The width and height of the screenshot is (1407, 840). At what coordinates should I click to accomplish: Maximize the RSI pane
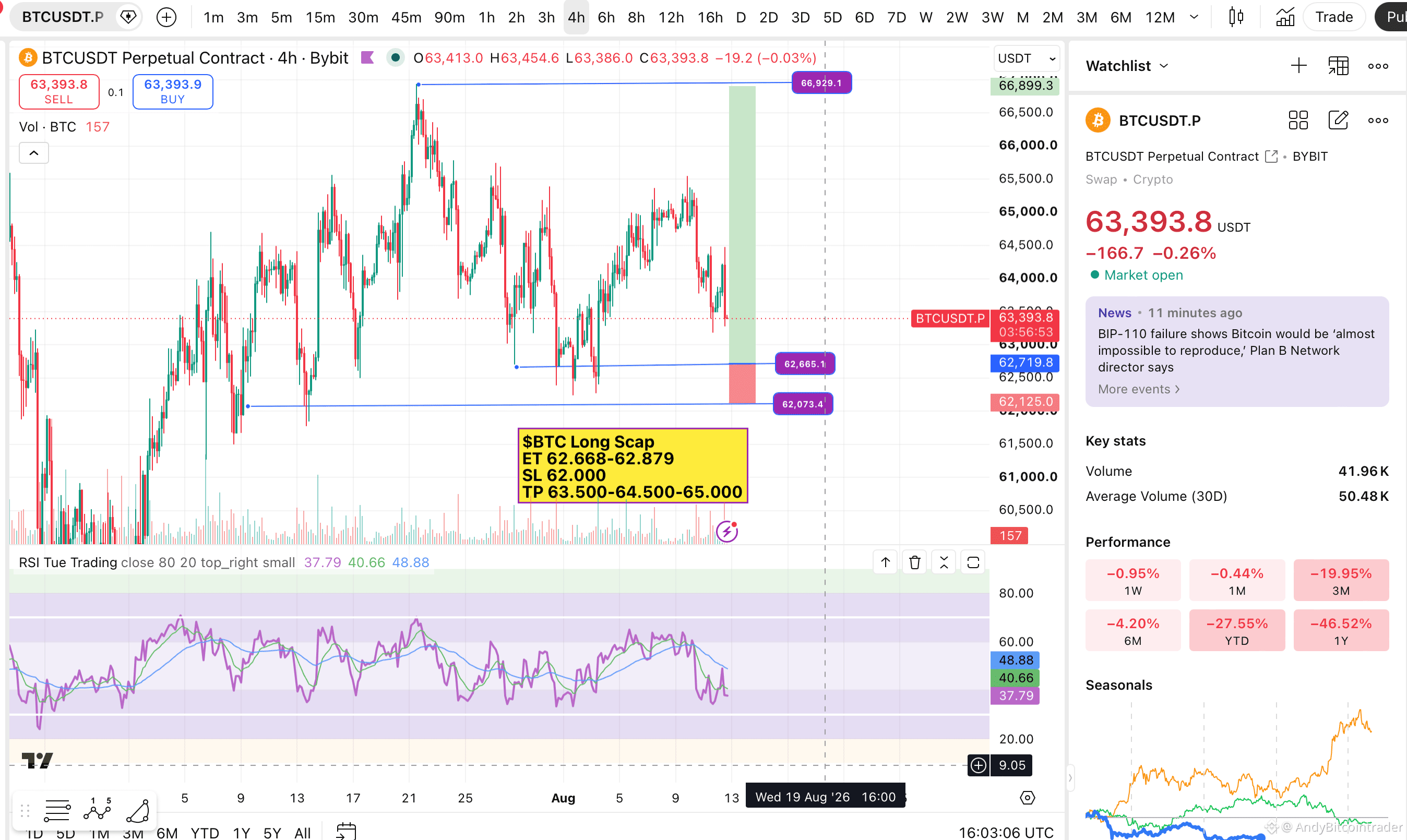point(973,562)
